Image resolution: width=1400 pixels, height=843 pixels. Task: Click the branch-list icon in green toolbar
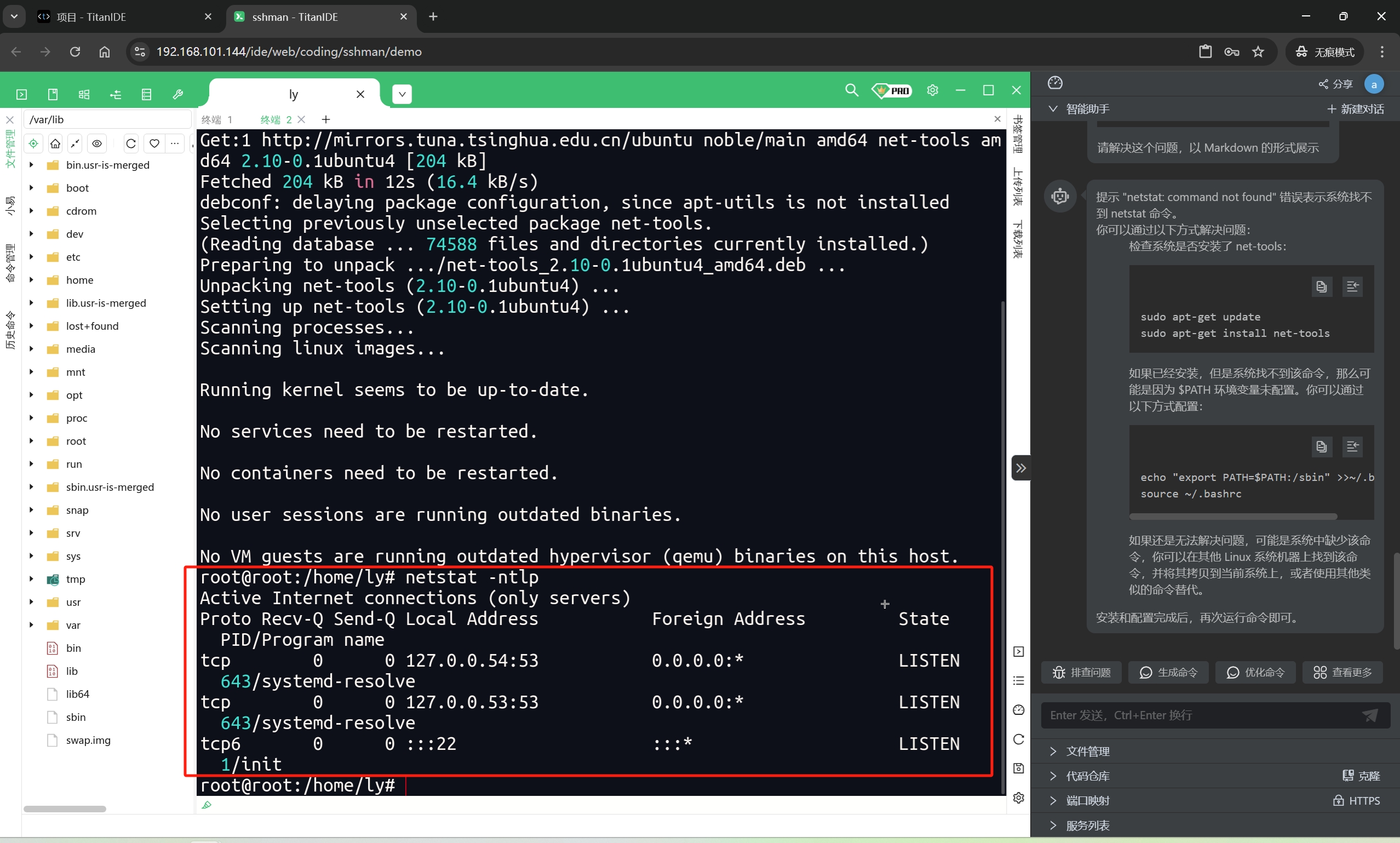pos(115,94)
